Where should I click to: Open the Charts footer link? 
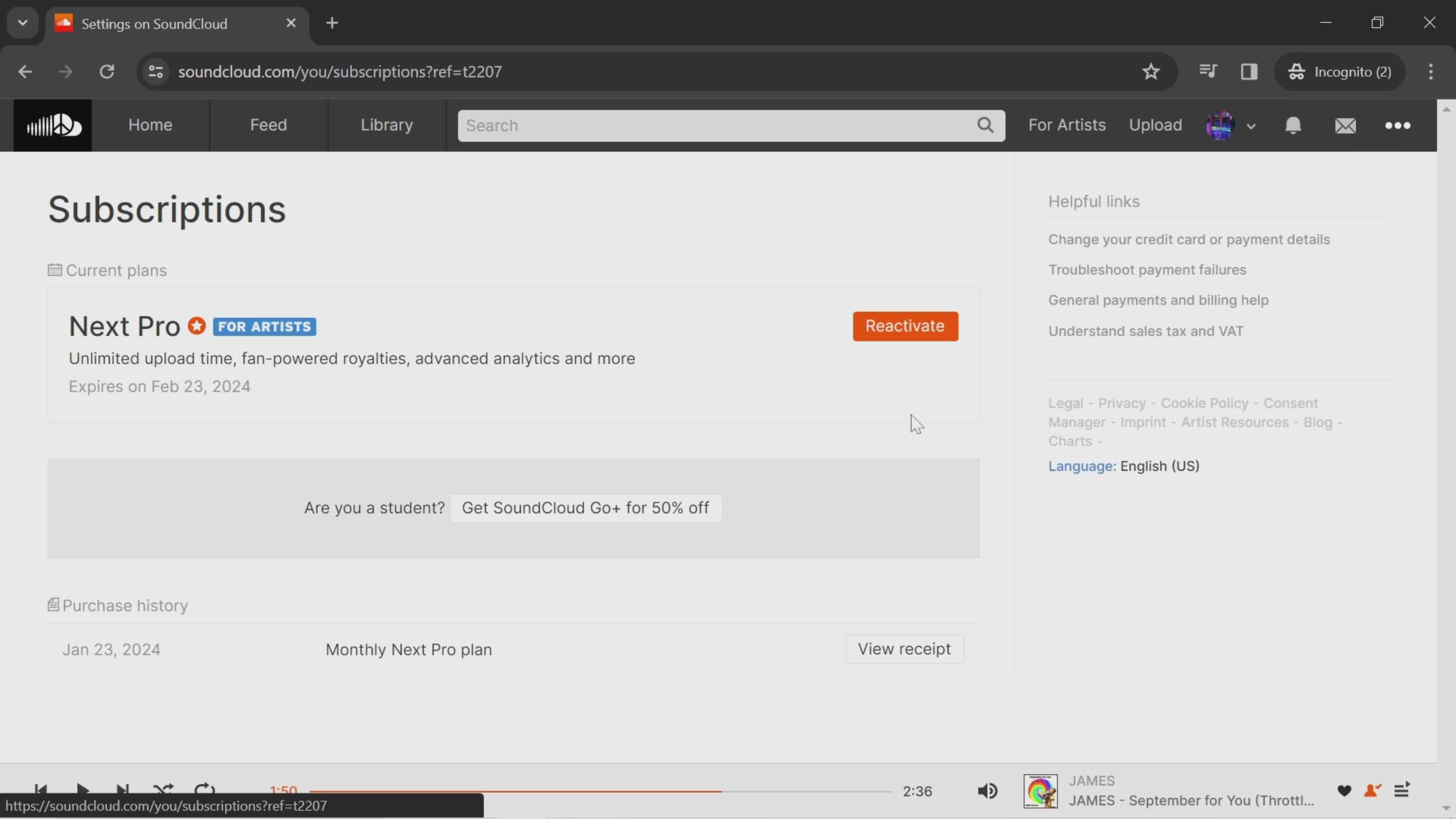pos(1070,441)
